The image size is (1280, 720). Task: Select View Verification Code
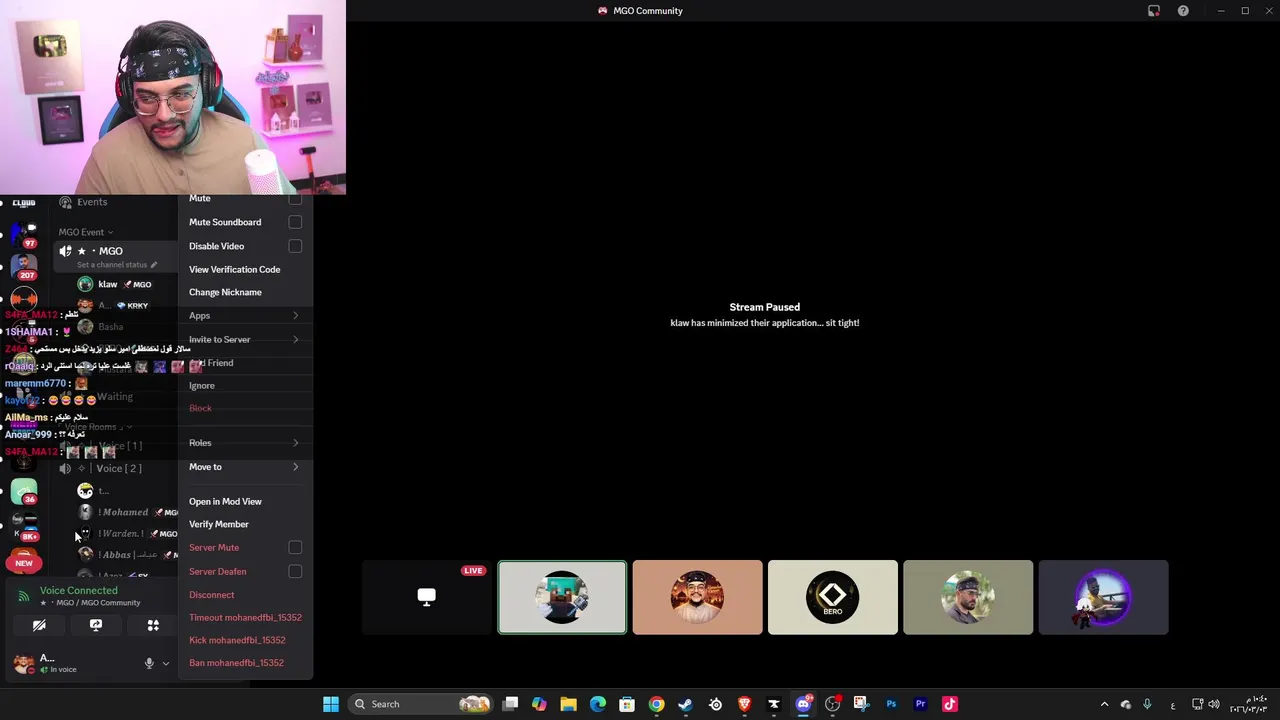[x=234, y=269]
